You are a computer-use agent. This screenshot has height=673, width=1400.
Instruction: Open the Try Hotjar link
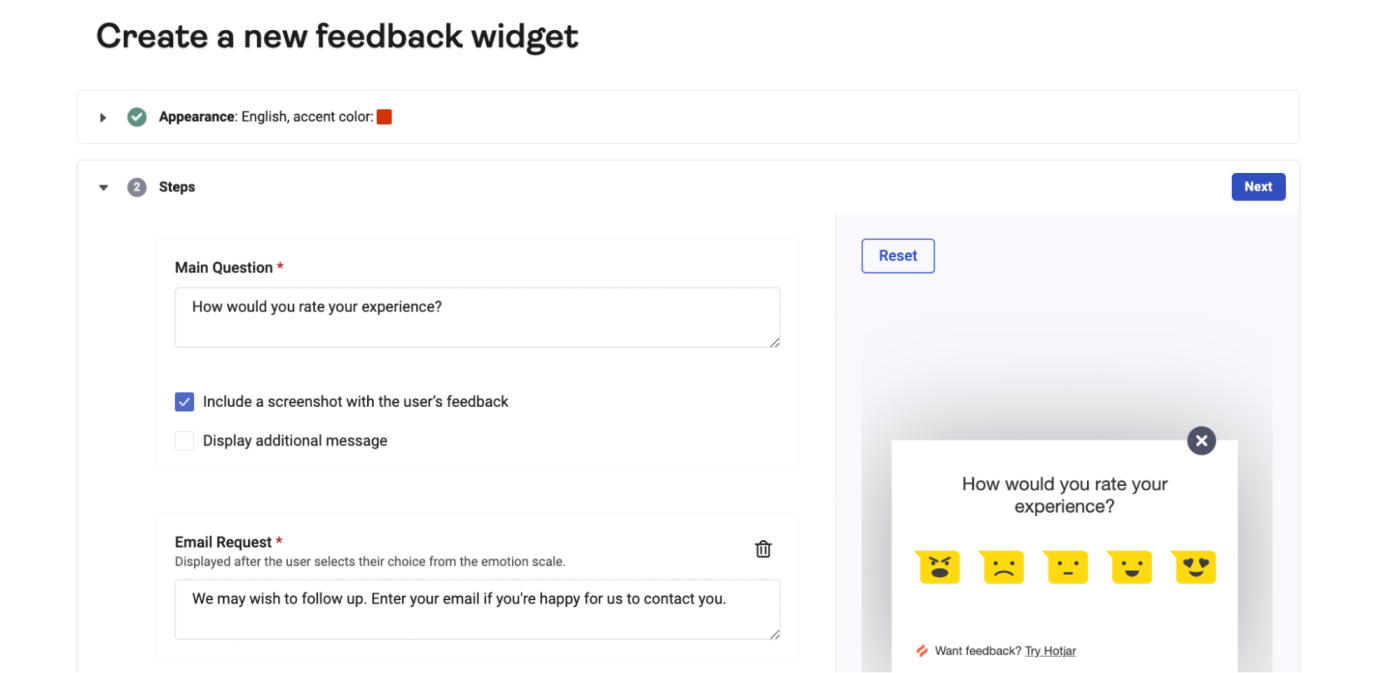point(1050,650)
